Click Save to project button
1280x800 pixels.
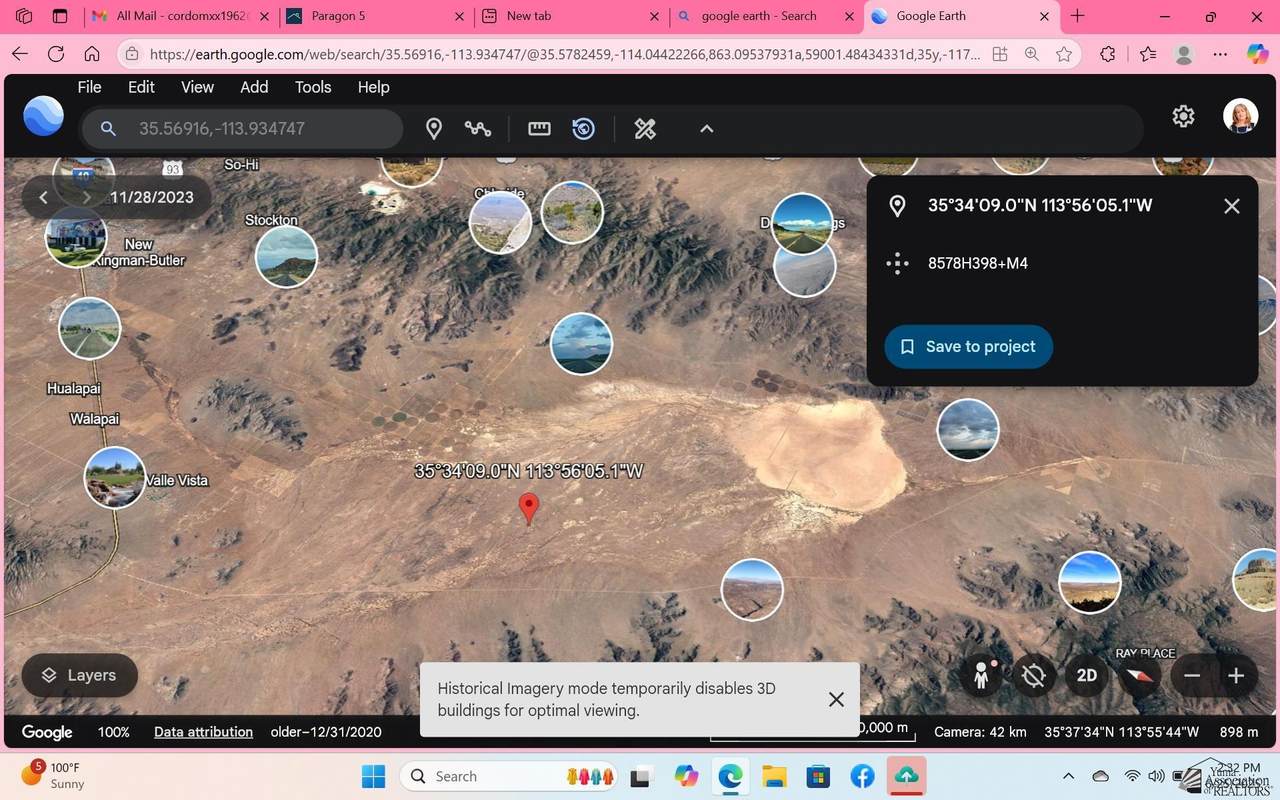pyautogui.click(x=968, y=346)
